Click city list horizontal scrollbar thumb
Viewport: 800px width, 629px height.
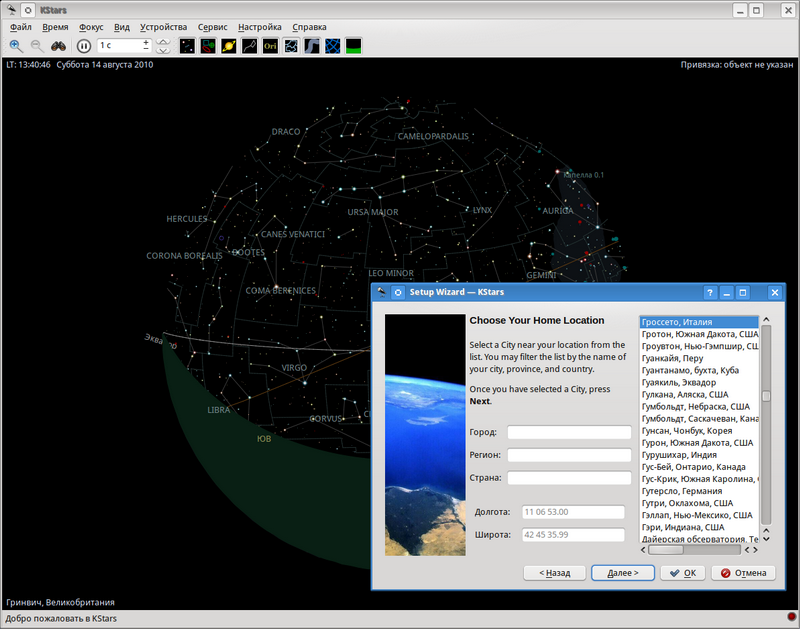point(666,550)
